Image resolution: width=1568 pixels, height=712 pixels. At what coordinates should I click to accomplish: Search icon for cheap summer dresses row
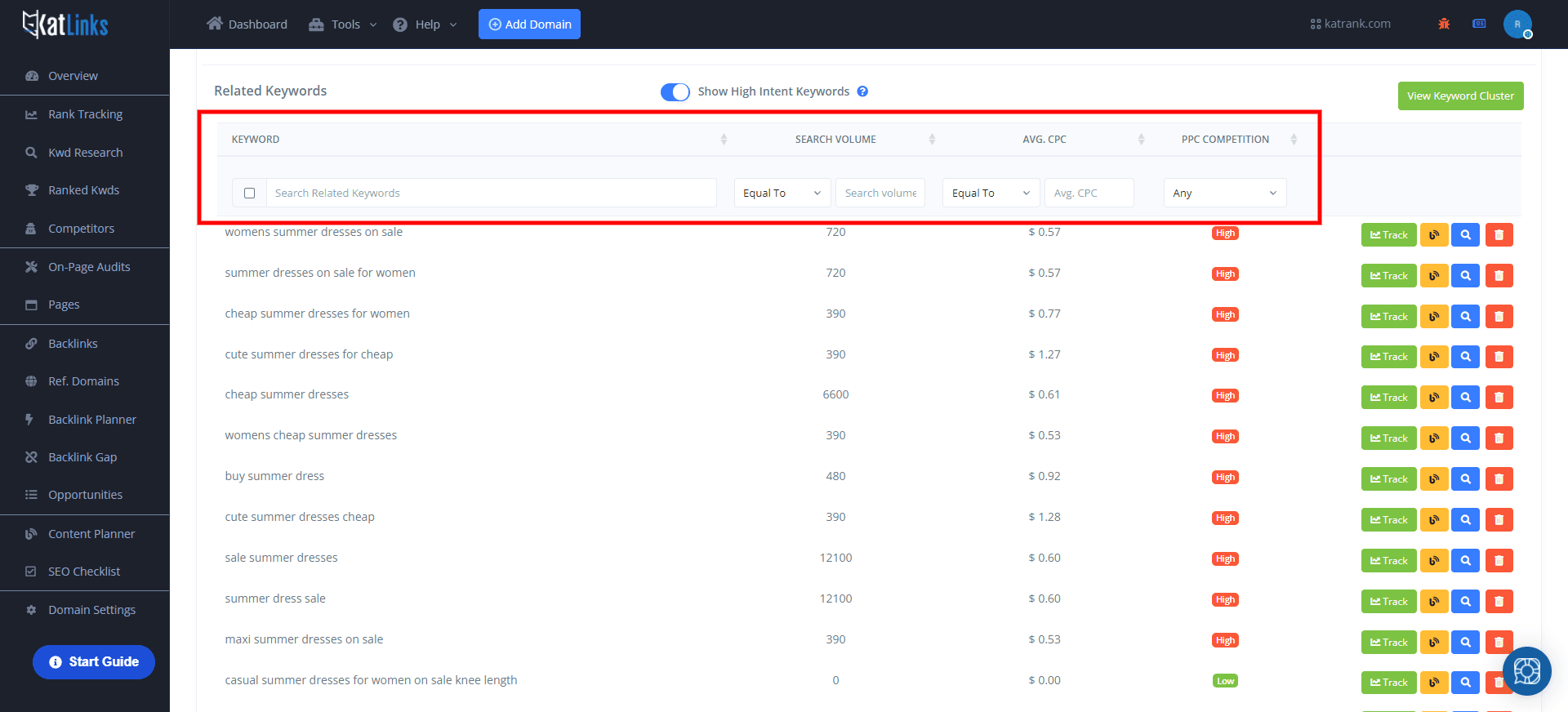(x=1466, y=398)
